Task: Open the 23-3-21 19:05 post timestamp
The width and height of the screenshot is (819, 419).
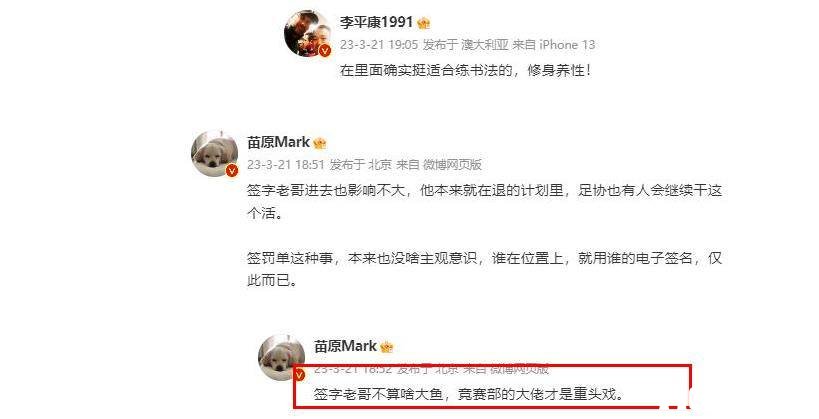Action: 379,45
